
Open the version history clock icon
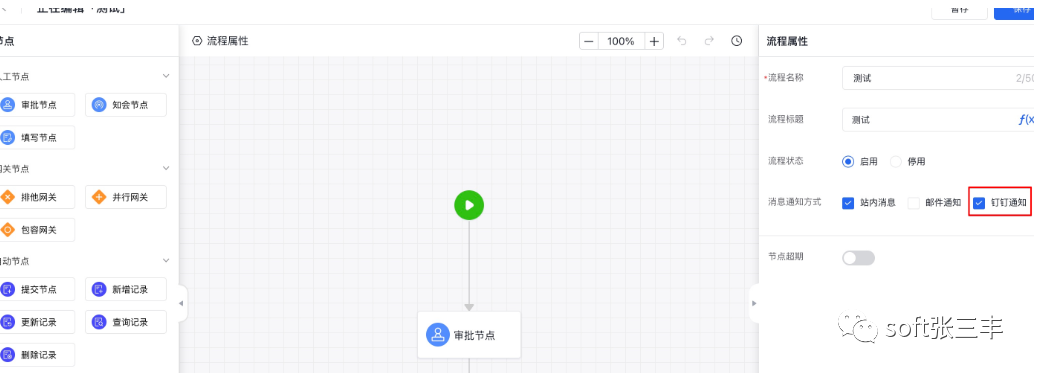736,41
